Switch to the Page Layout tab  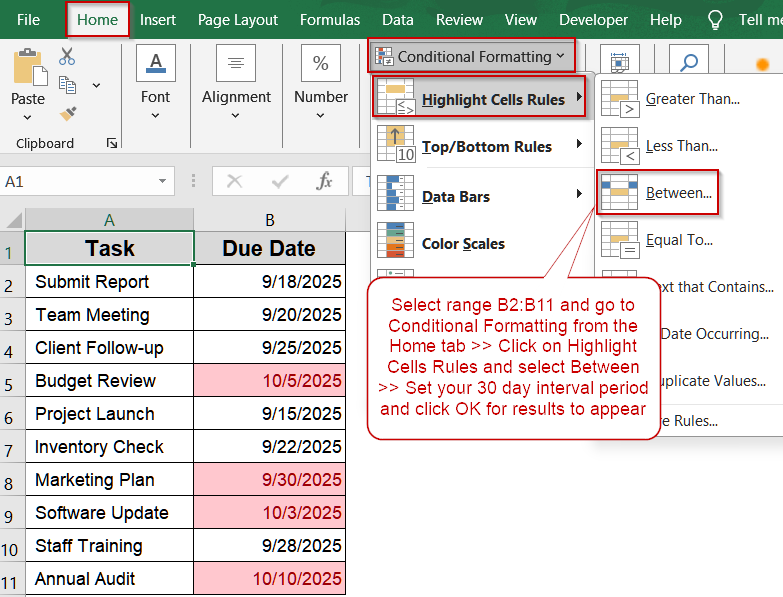click(237, 20)
